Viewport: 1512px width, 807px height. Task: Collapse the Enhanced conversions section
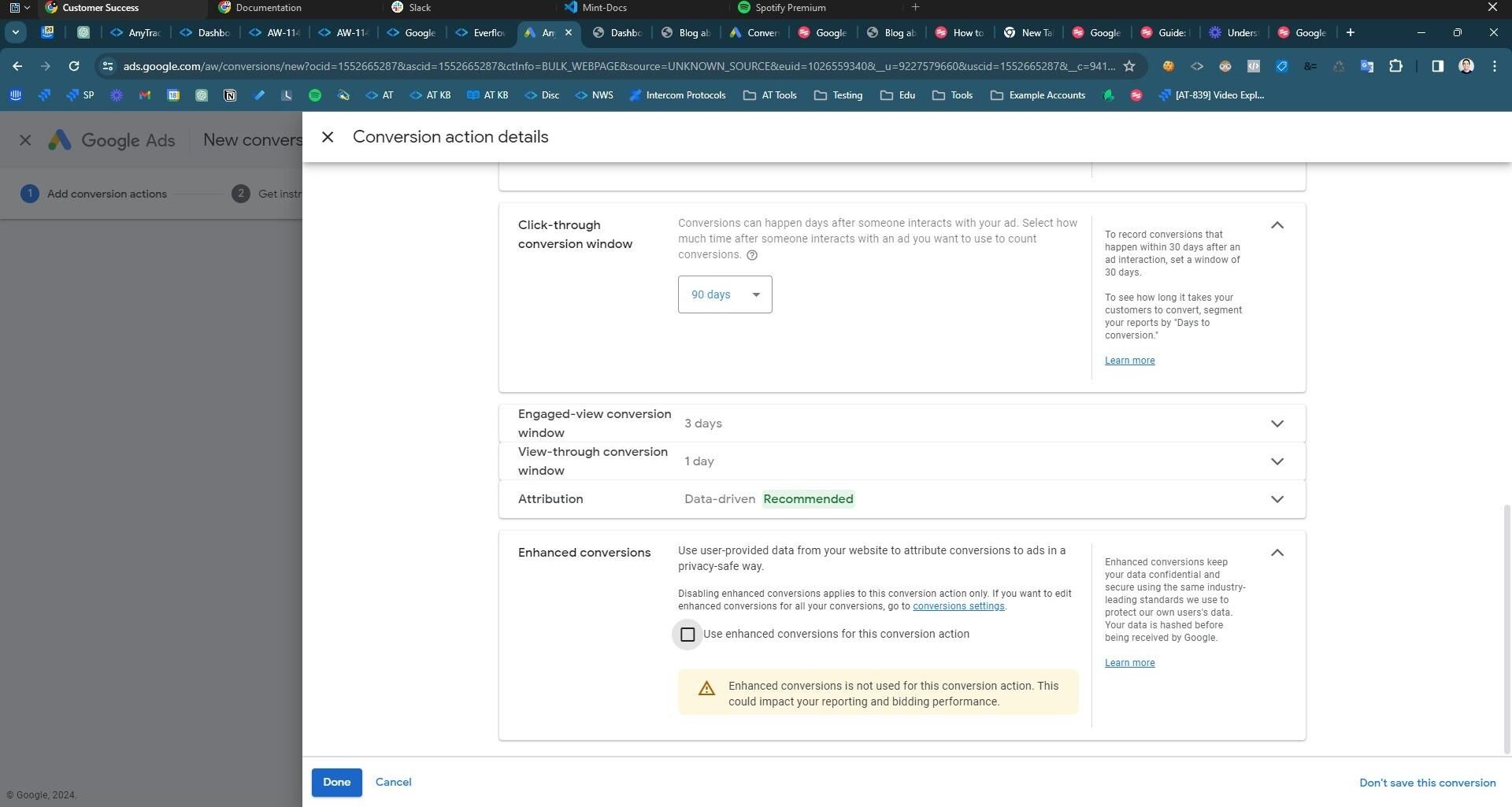coord(1277,553)
